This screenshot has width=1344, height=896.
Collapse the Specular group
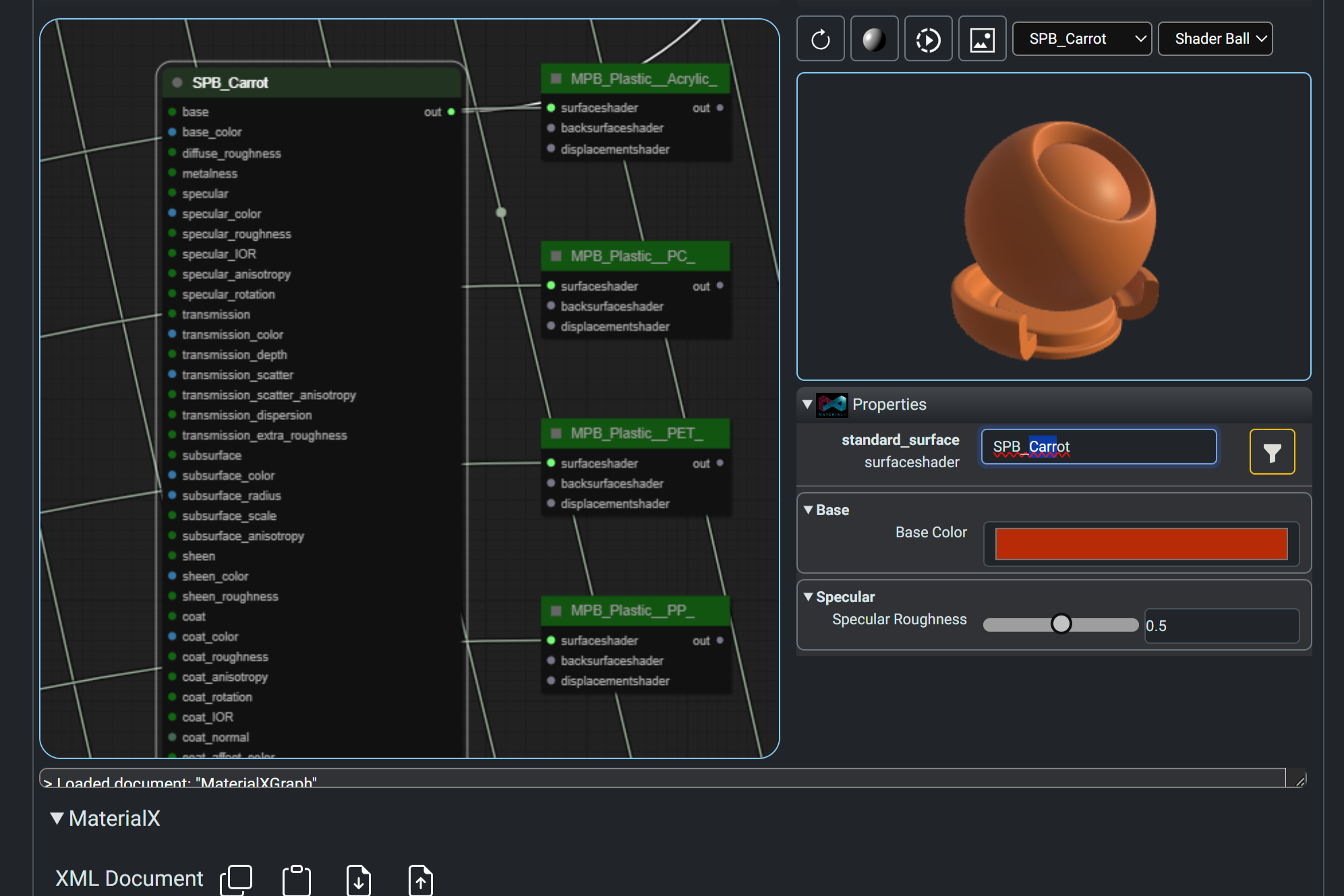pyautogui.click(x=808, y=597)
